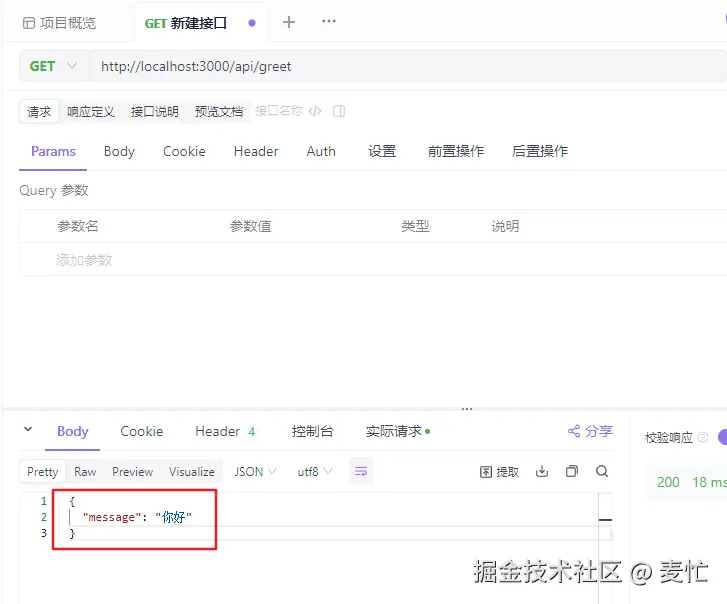
Task: Collapse the response panel with the chevron
Action: pyautogui.click(x=28, y=429)
